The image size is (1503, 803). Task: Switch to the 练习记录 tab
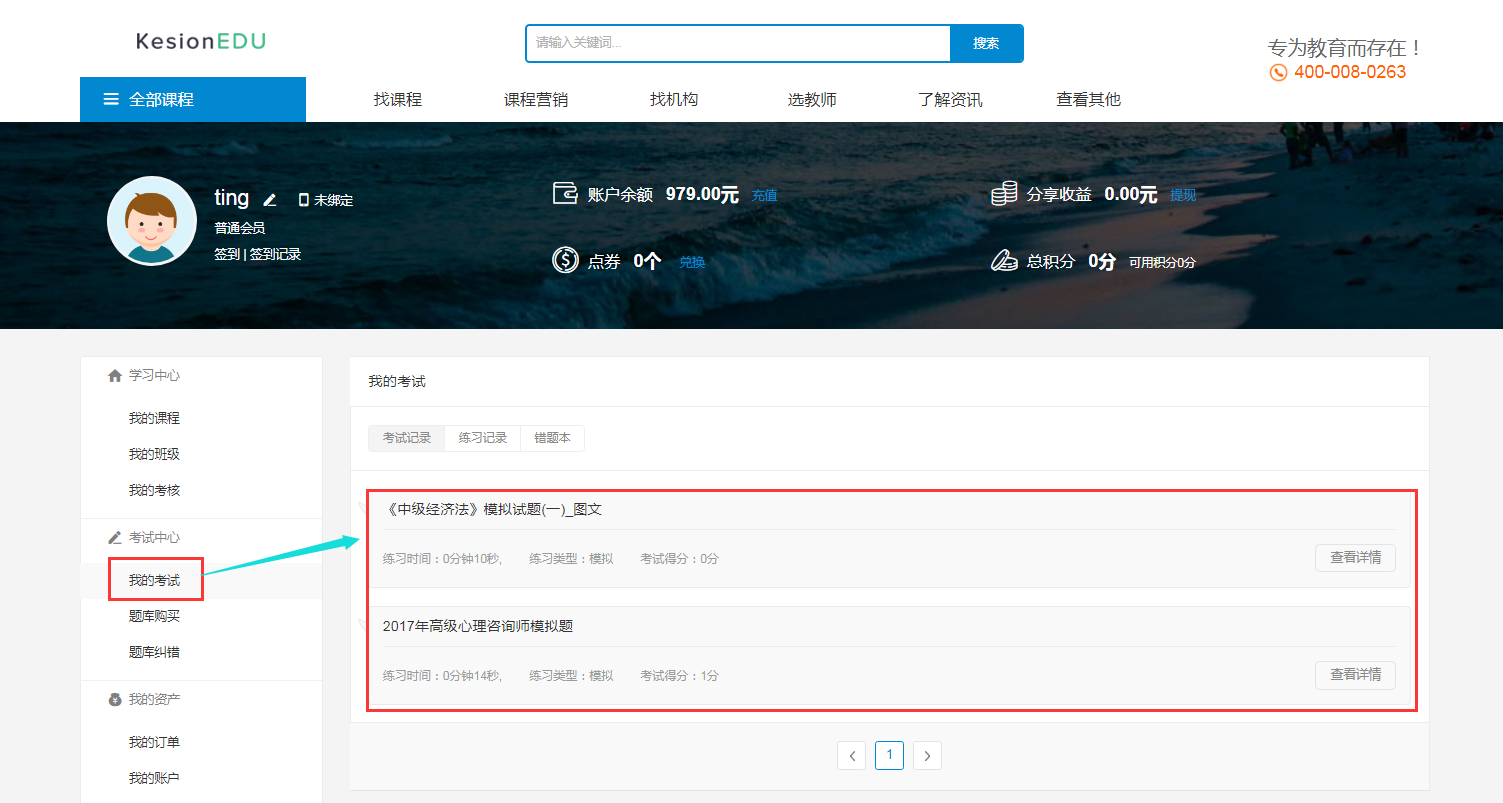(x=482, y=438)
